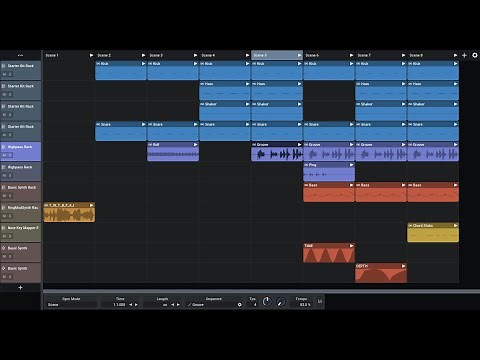Add a new scene with the plus icon
Viewport: 480px width, 360px height.
click(x=464, y=55)
